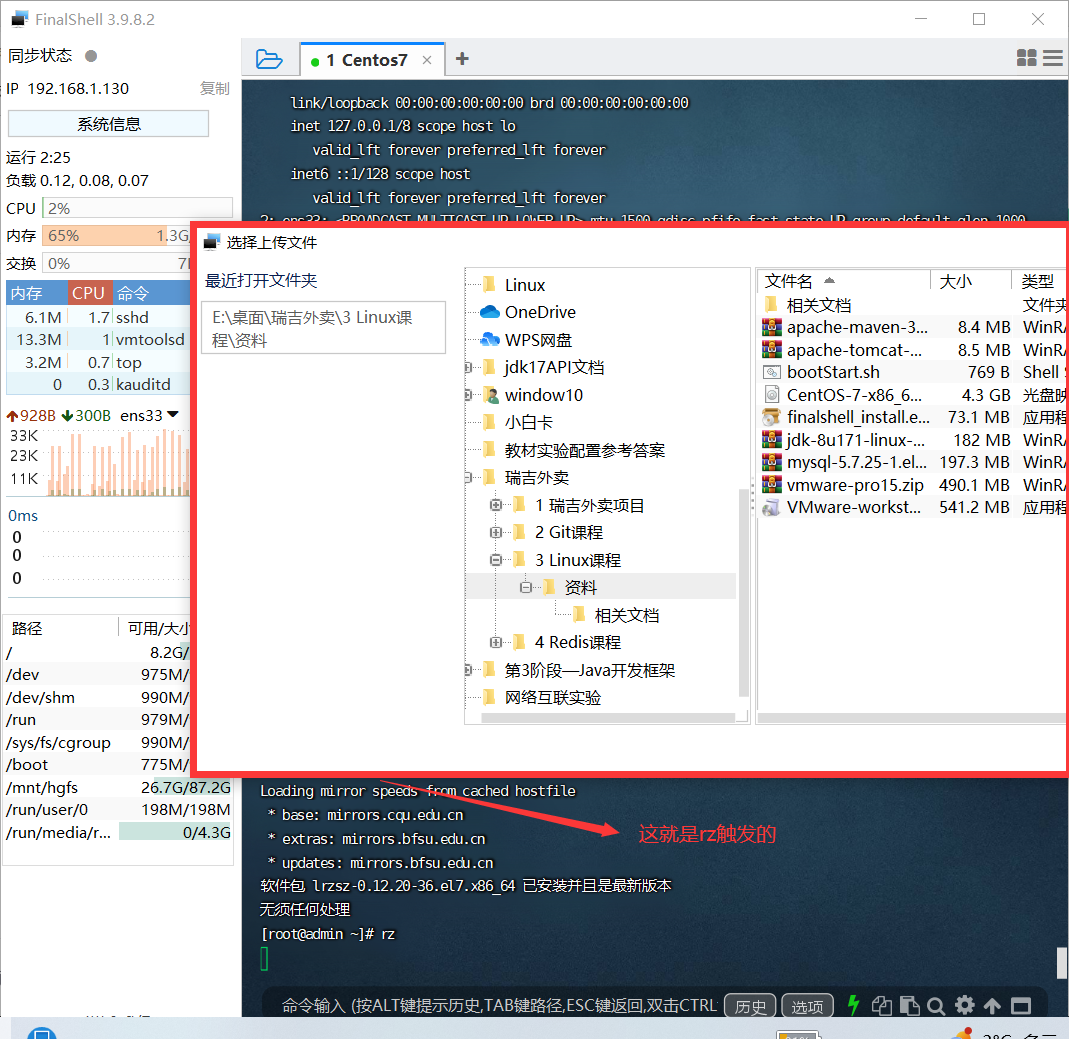Viewport: 1069px width, 1039px height.
Task: Select the 教材实验配置参考答案 folder
Action: coord(584,450)
